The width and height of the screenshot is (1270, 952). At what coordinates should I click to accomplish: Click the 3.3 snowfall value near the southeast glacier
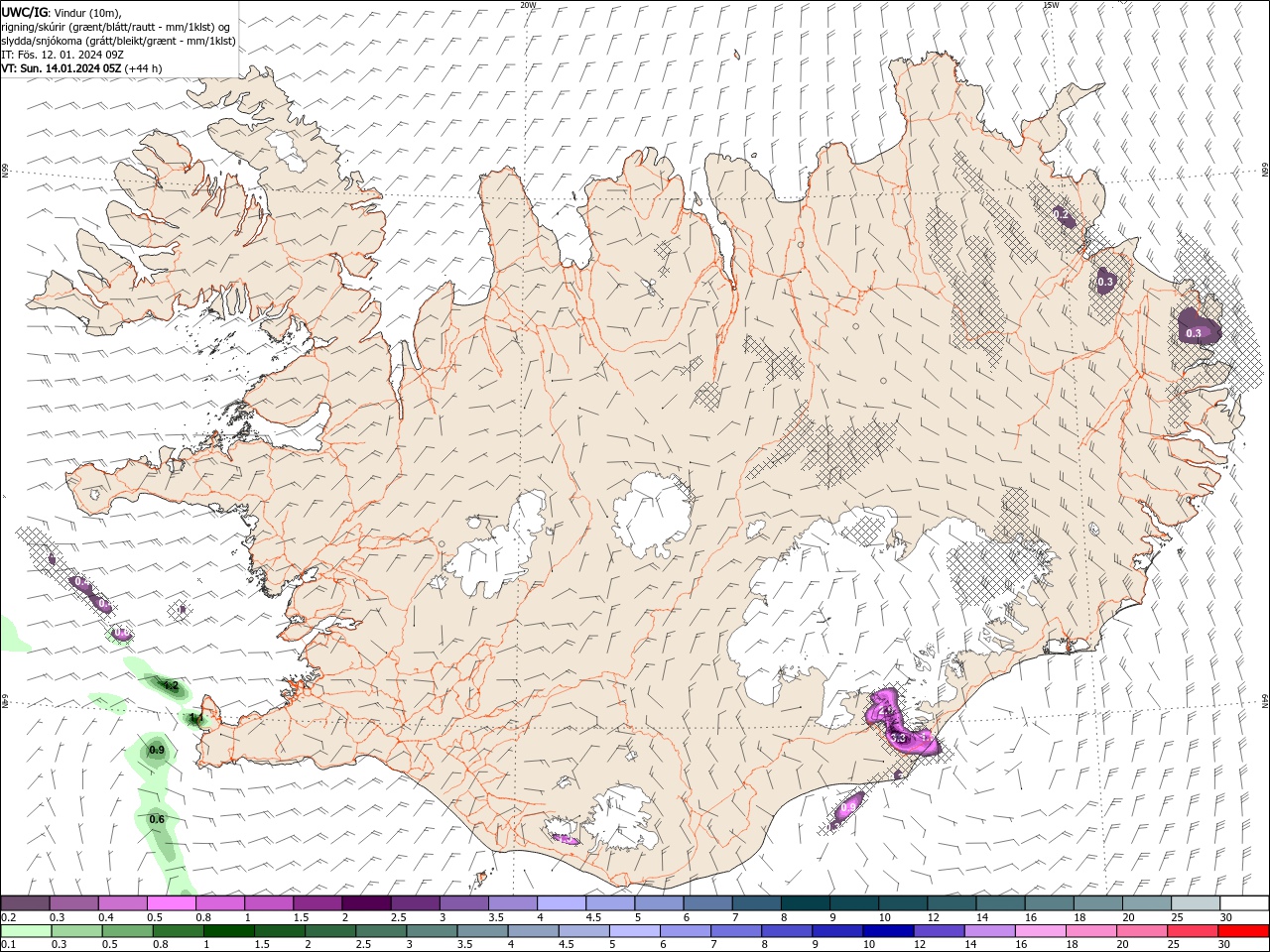point(899,738)
